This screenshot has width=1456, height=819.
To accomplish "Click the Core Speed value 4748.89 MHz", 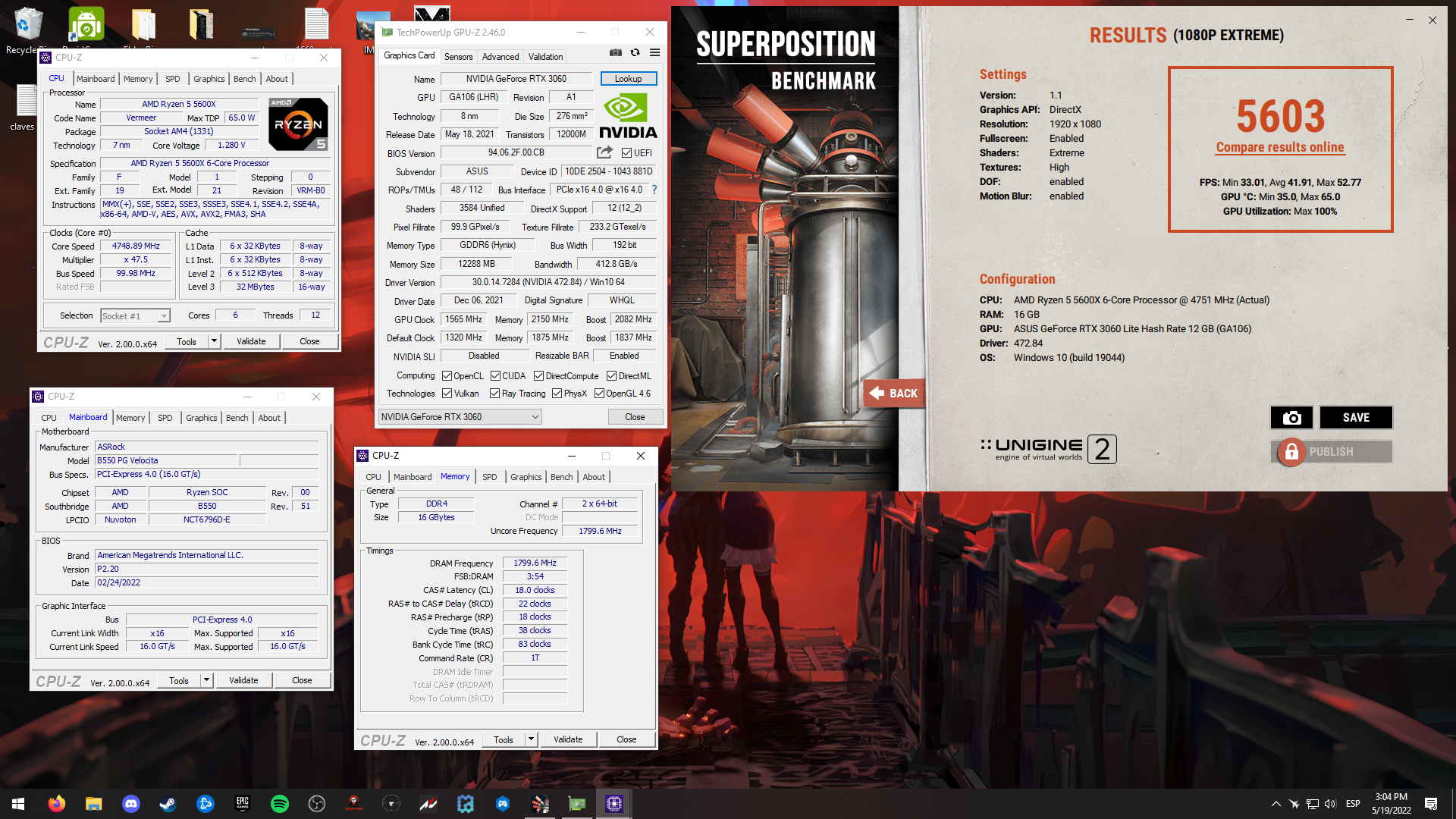I will click(x=136, y=246).
